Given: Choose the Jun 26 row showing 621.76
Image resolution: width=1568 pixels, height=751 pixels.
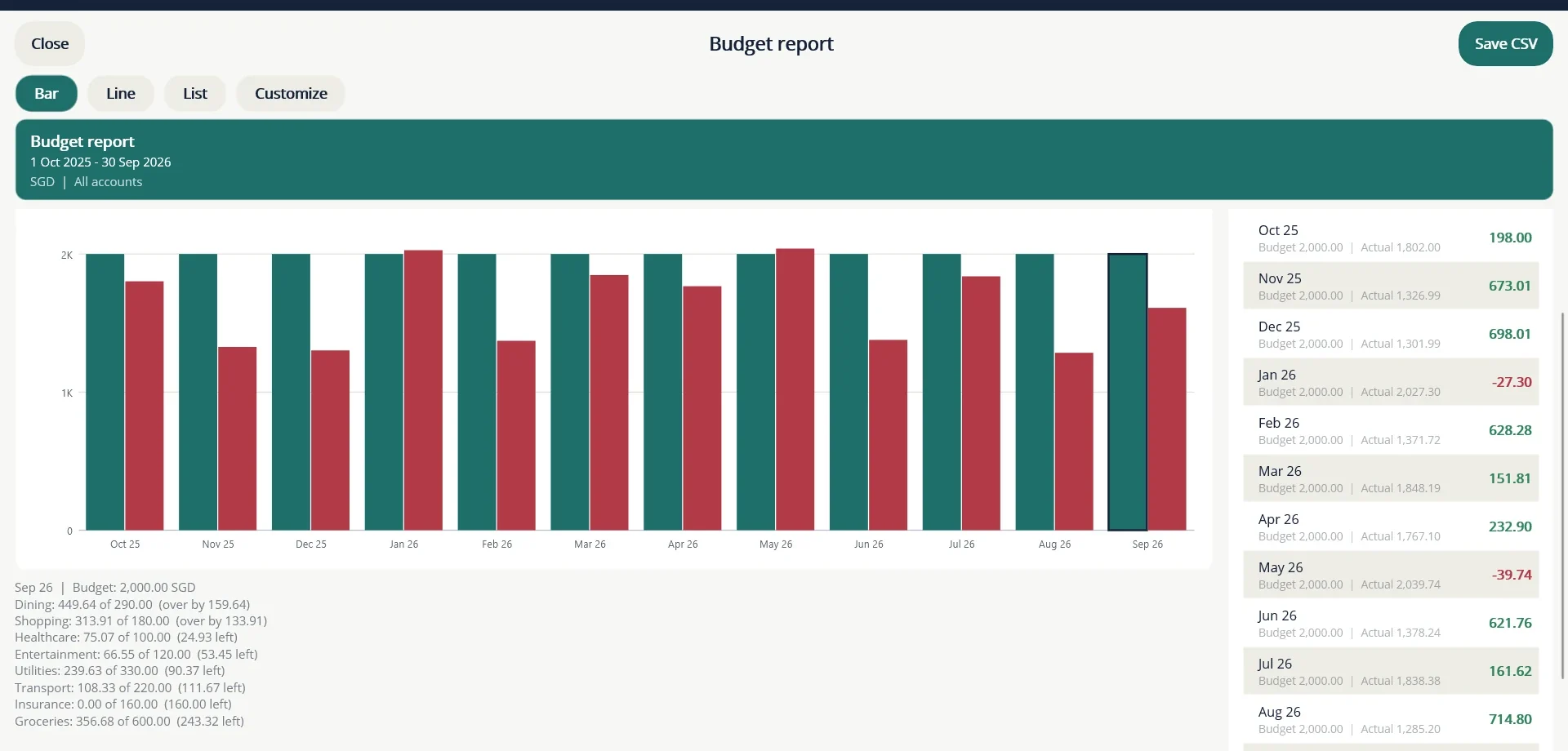Looking at the screenshot, I should pos(1391,623).
